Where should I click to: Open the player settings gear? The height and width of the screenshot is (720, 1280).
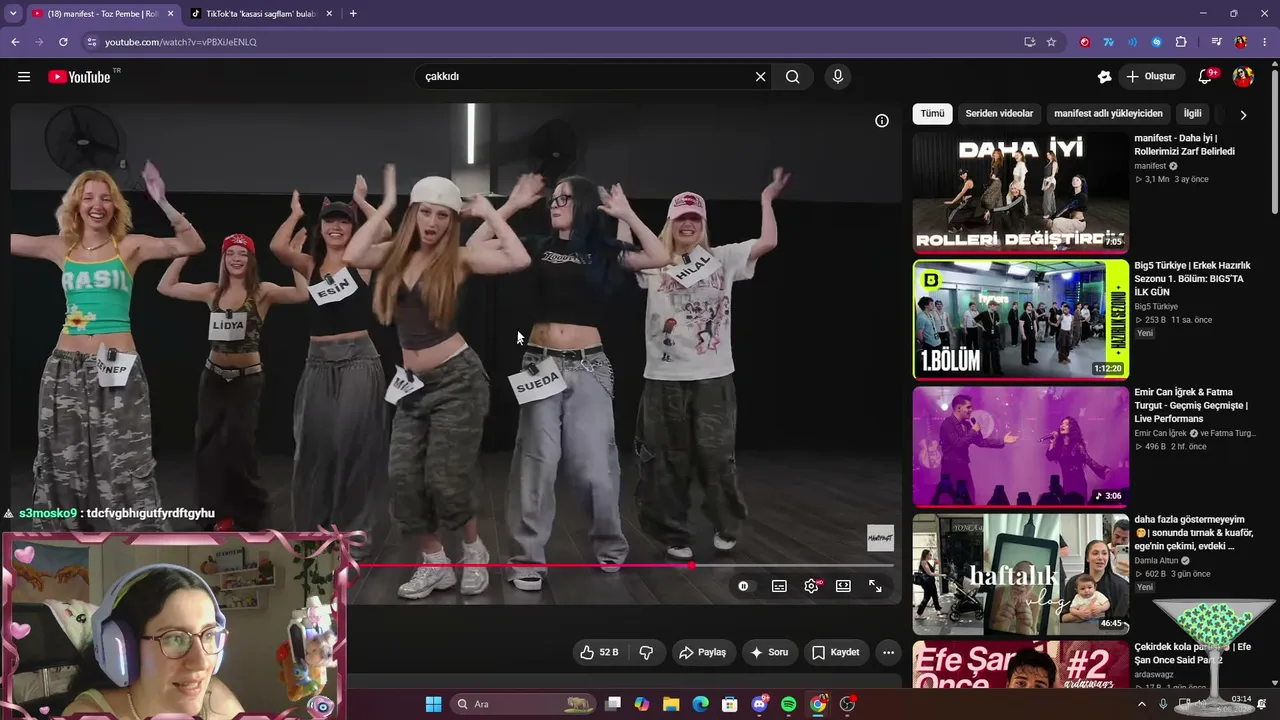pos(811,586)
